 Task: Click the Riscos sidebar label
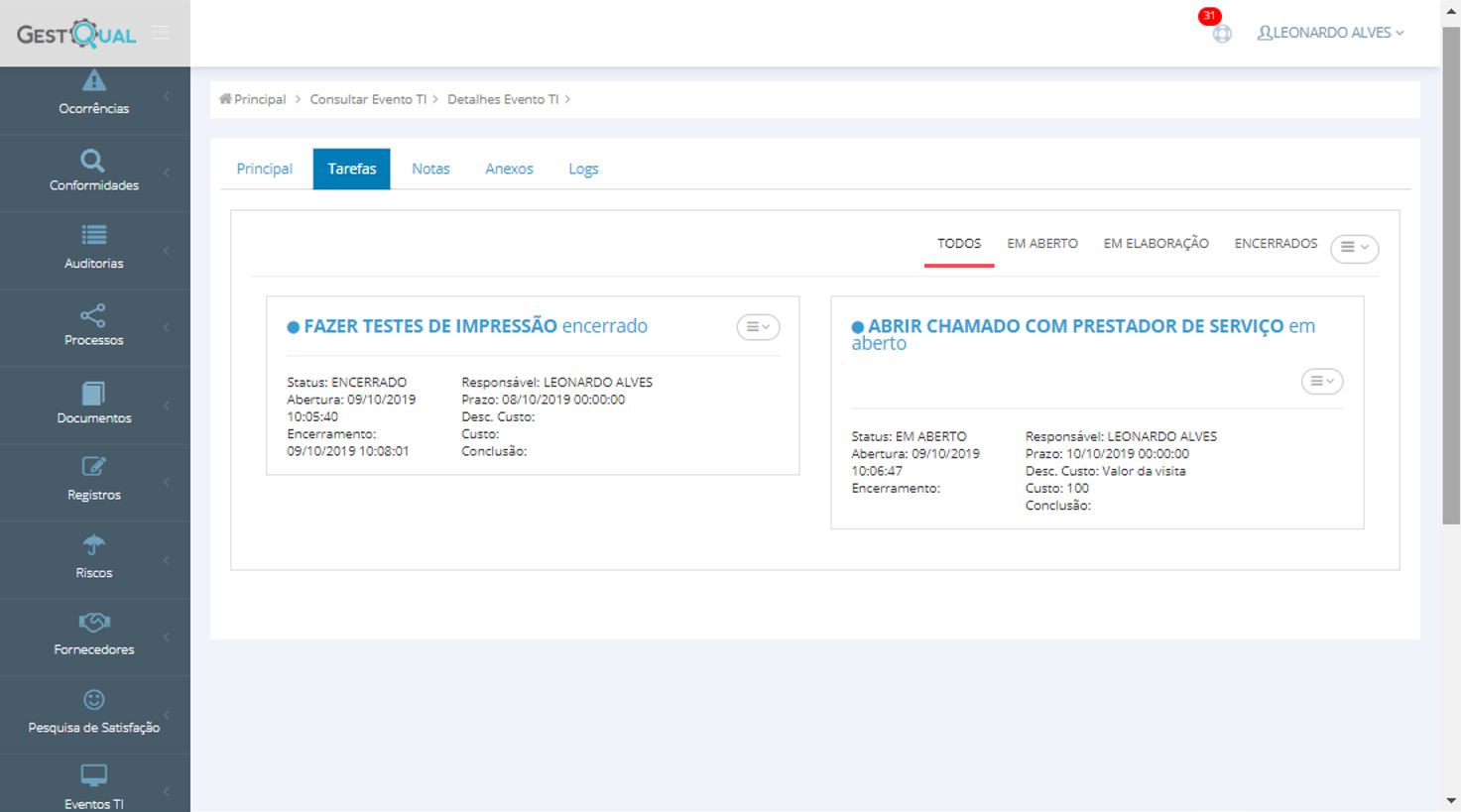(93, 572)
